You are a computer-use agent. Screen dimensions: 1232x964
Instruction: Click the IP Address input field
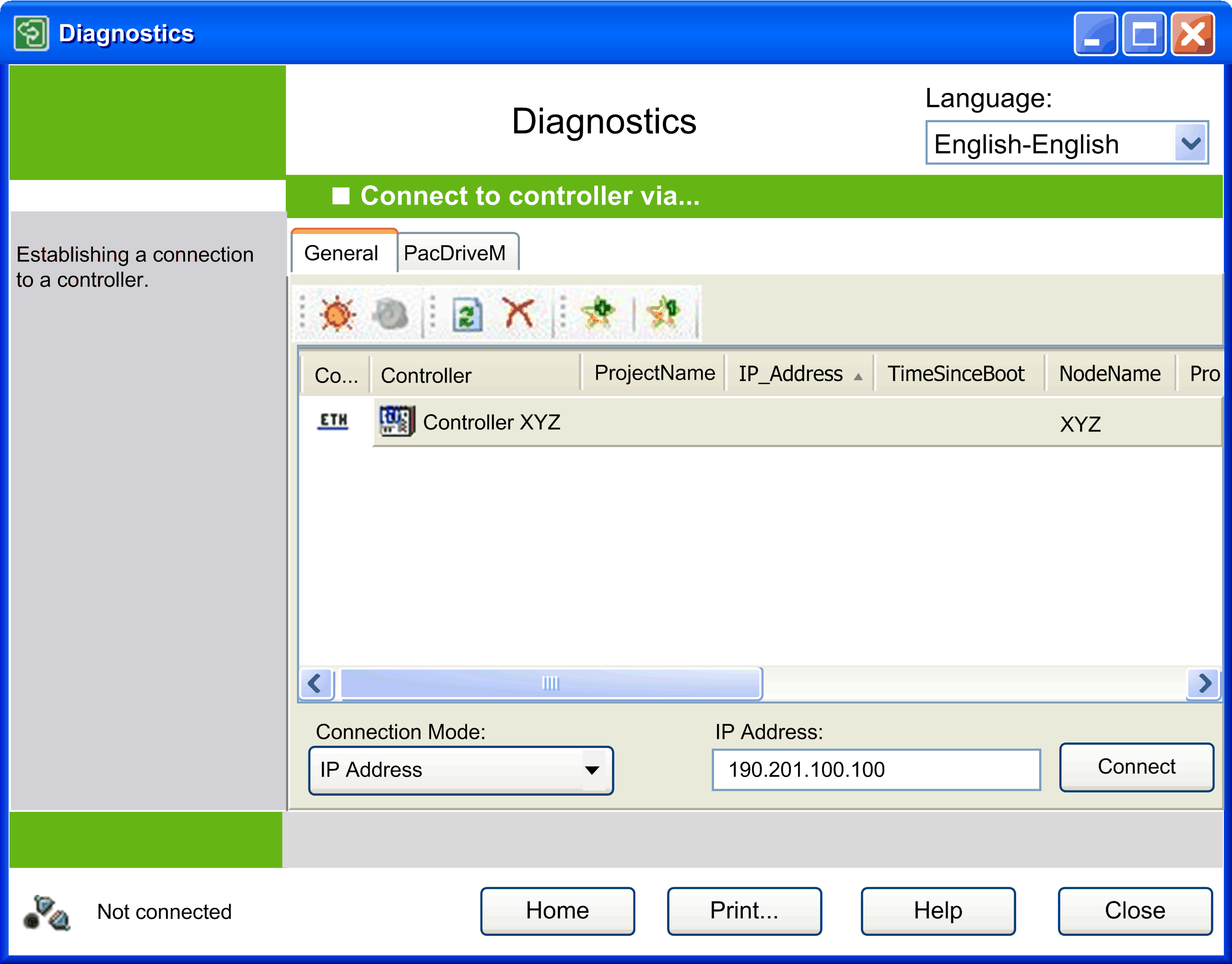click(x=875, y=770)
